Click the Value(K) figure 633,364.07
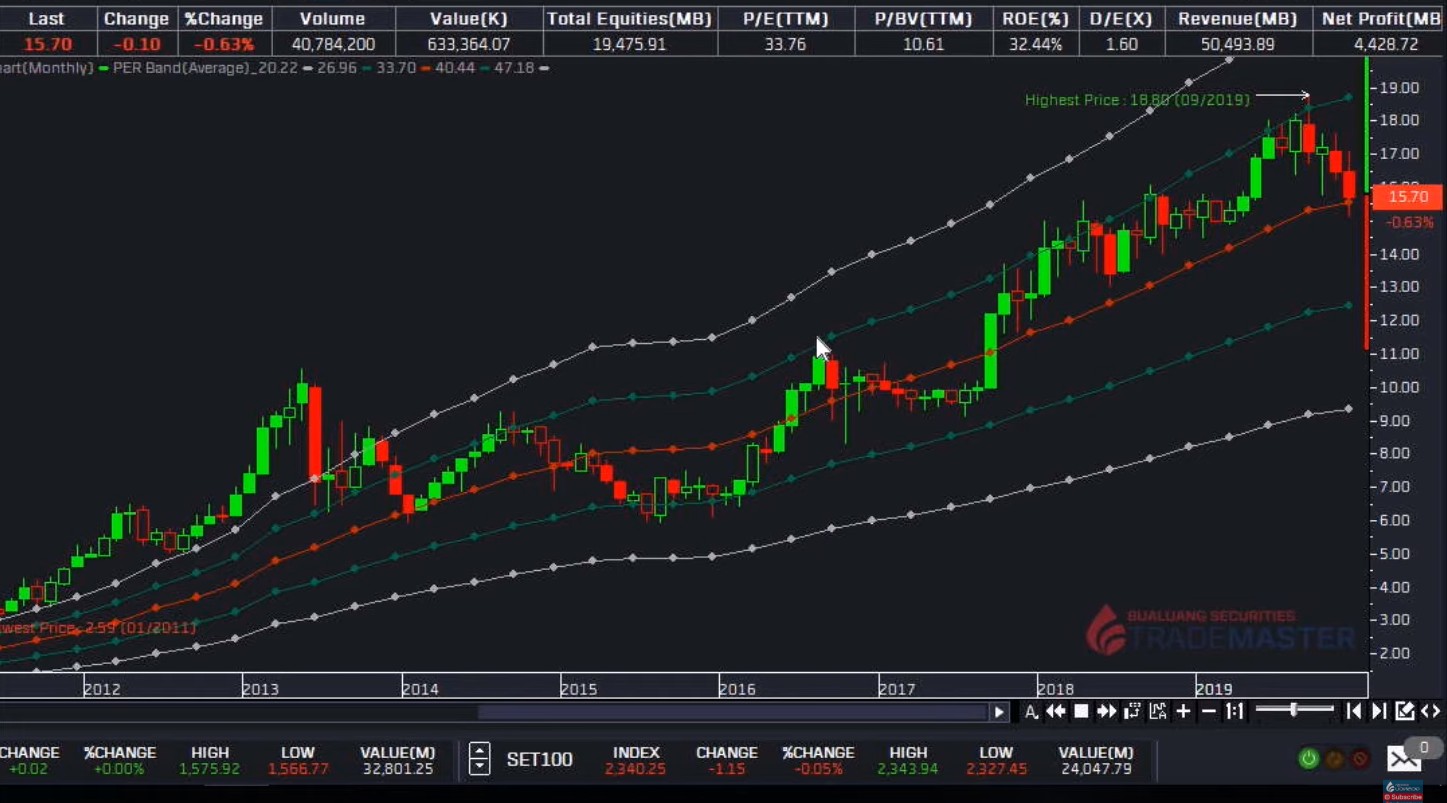The height and width of the screenshot is (803, 1447). pyautogui.click(x=469, y=44)
